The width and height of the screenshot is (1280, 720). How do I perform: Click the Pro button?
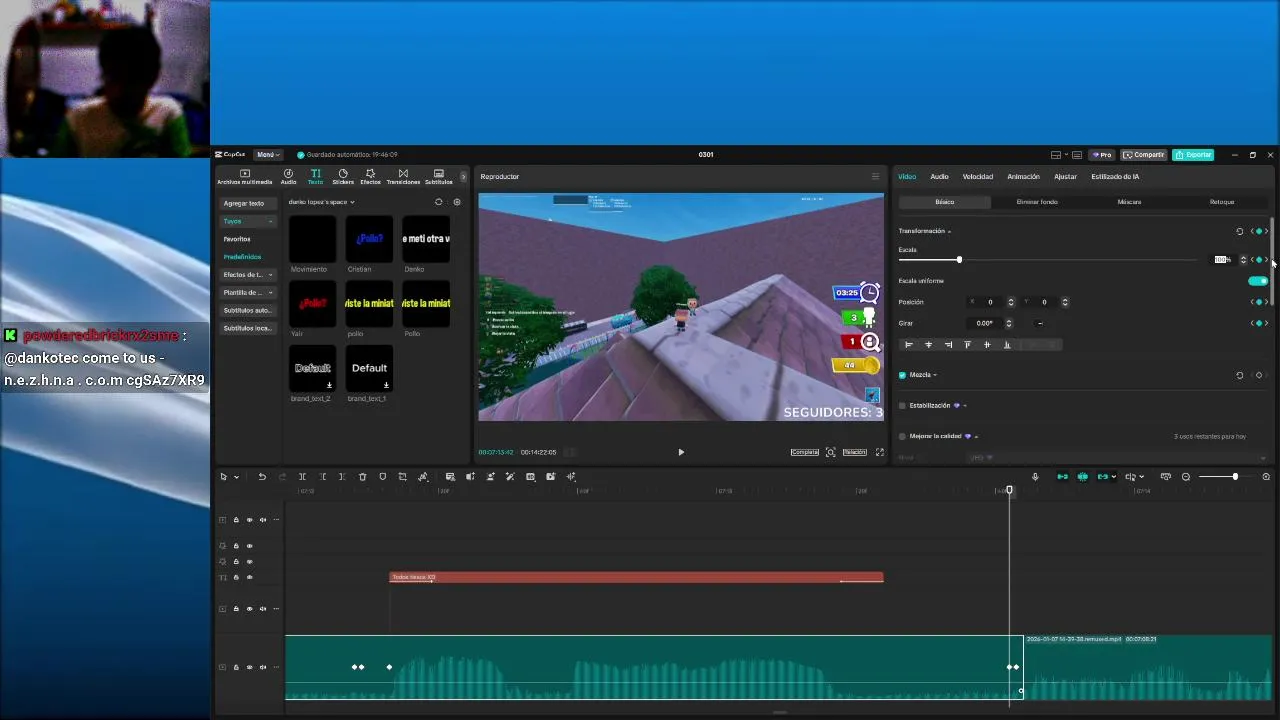click(x=1102, y=155)
